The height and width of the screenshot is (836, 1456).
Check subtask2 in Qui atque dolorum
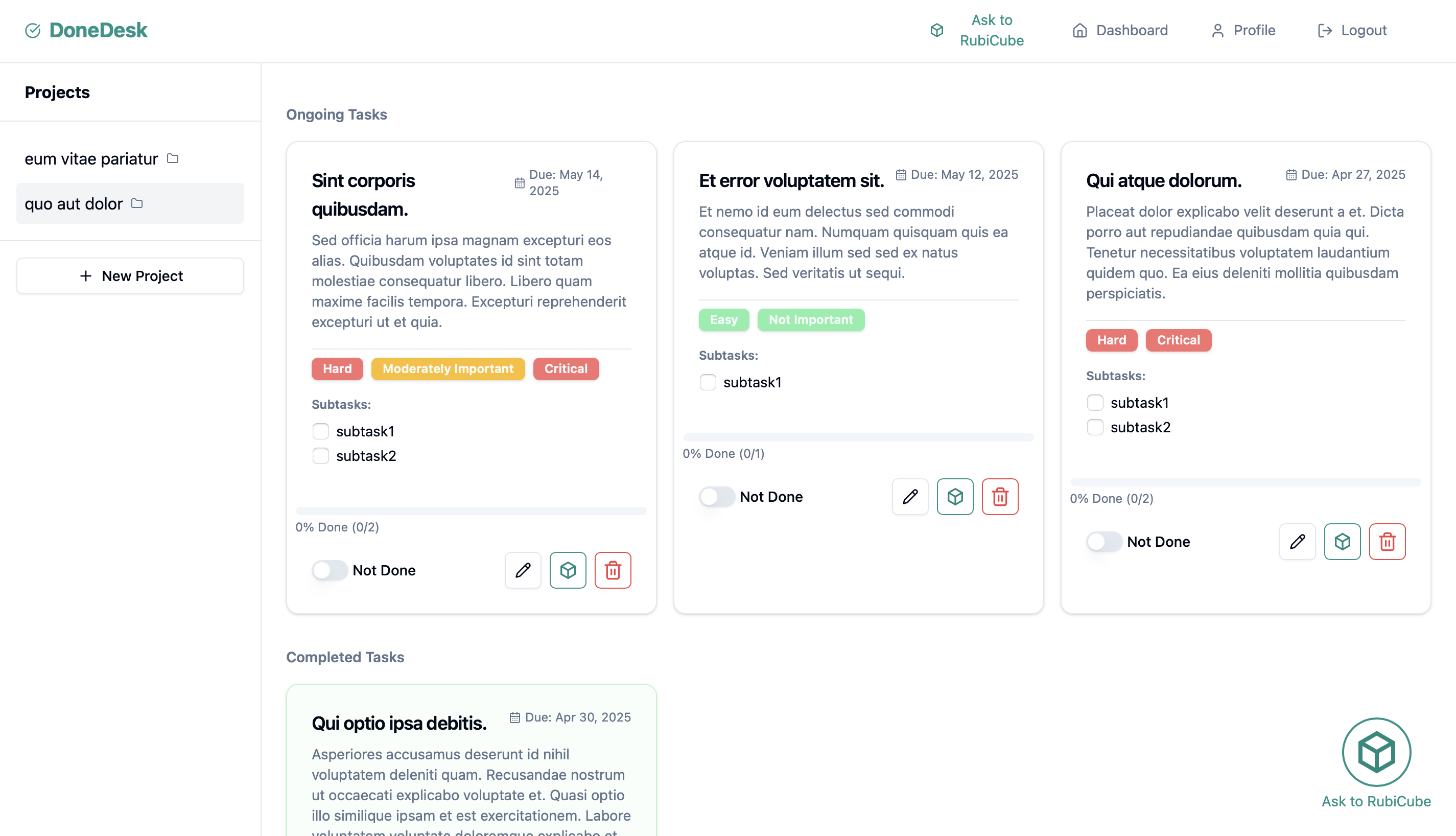tap(1094, 427)
